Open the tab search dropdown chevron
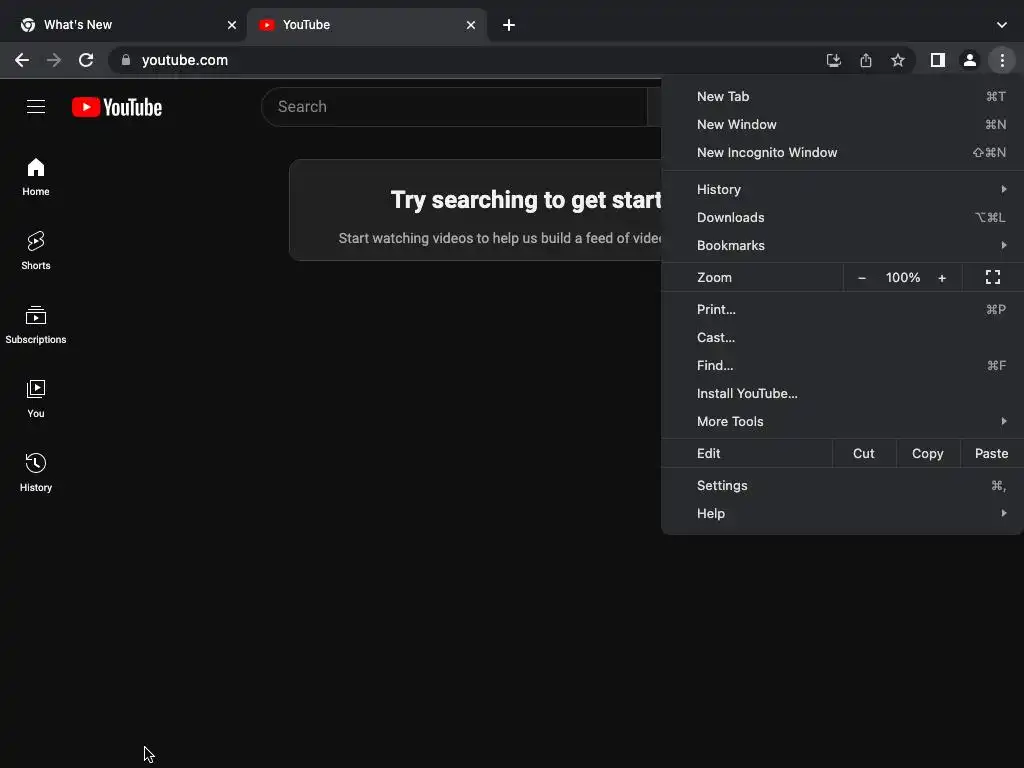Image resolution: width=1024 pixels, height=768 pixels. [x=1002, y=25]
